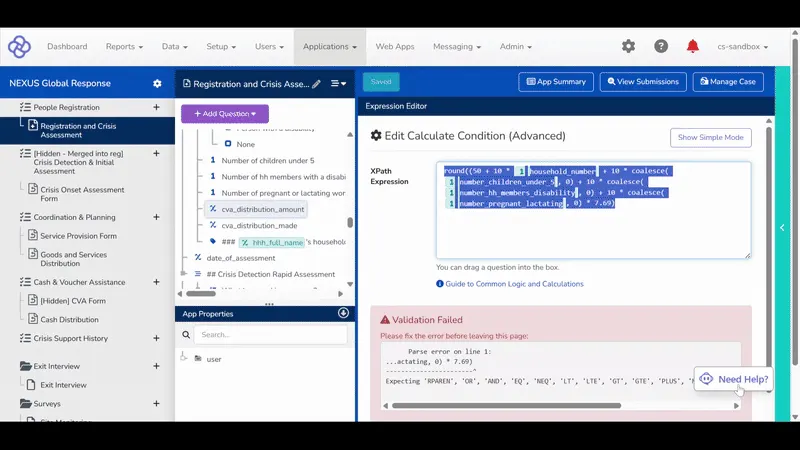Go to the Dashboard

(67, 46)
